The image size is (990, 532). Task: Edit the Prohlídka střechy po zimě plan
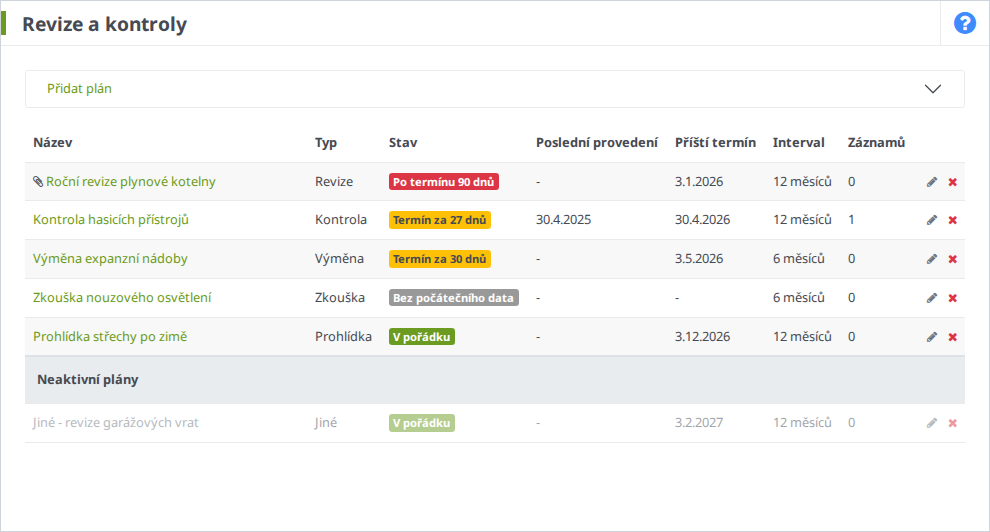[x=932, y=337]
